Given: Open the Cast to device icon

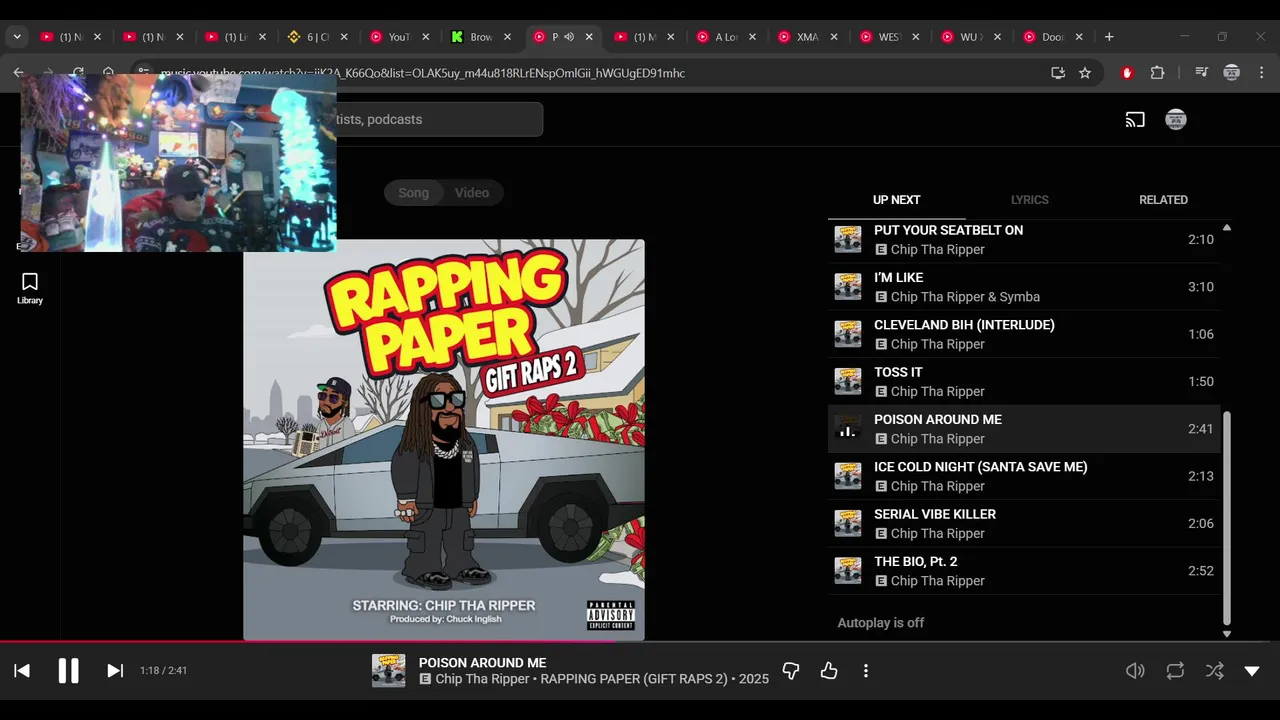Looking at the screenshot, I should (1135, 120).
